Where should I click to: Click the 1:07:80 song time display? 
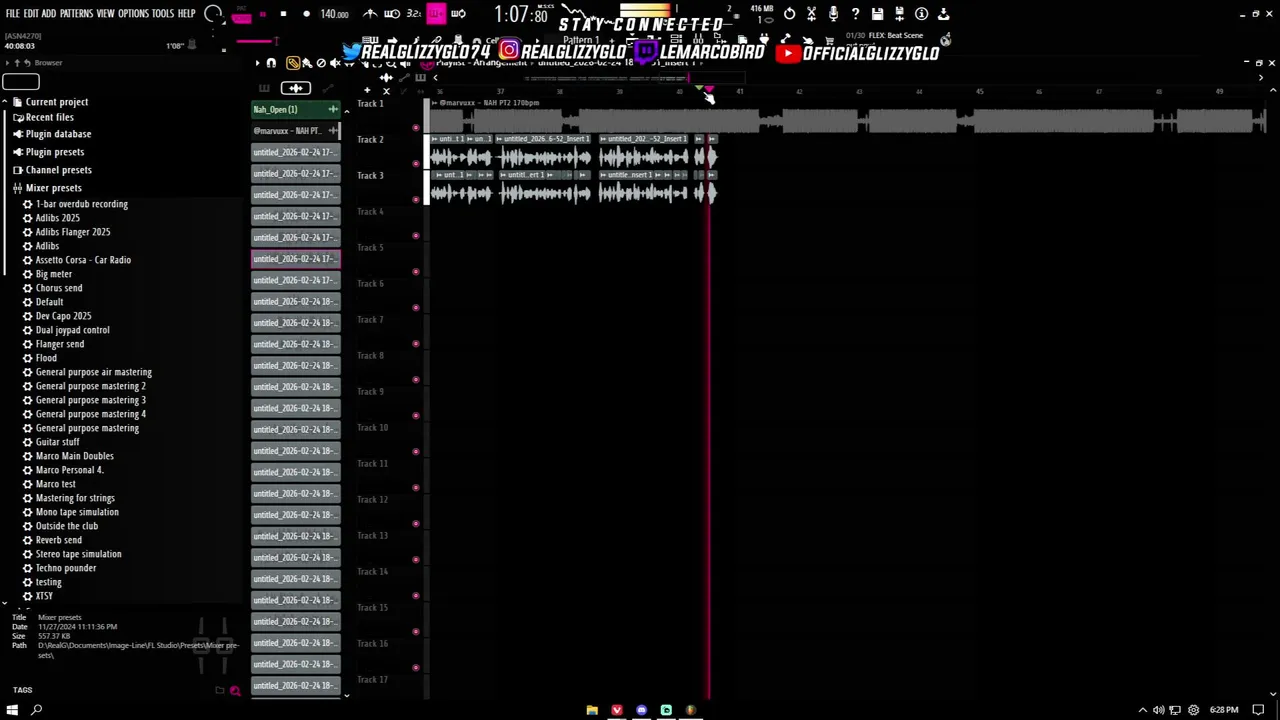[521, 15]
